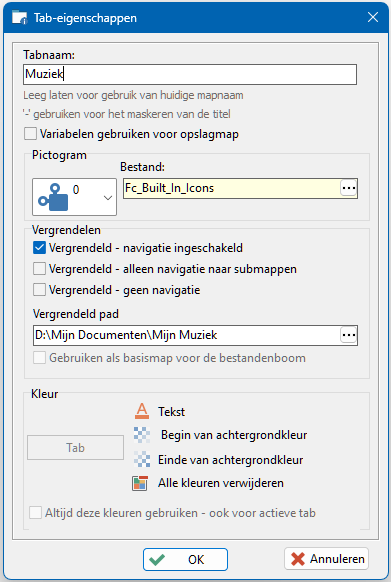Open the browse button beside 'Vergrendeld pad'
391x582 pixels.
pos(349,335)
